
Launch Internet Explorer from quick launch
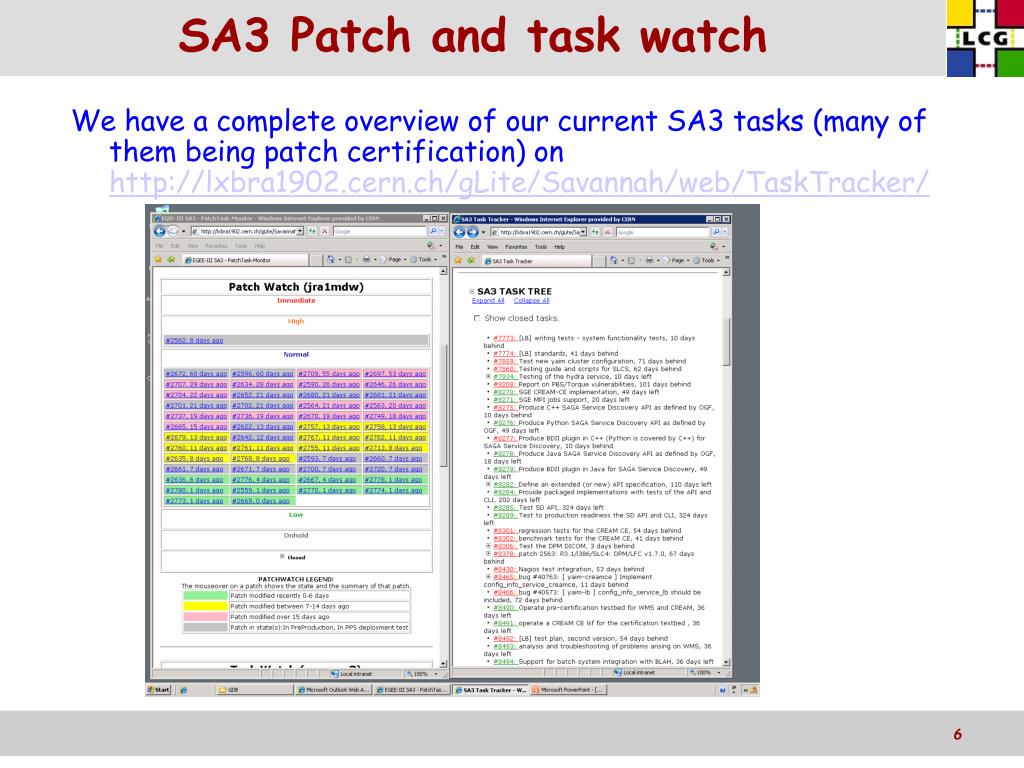click(x=184, y=690)
